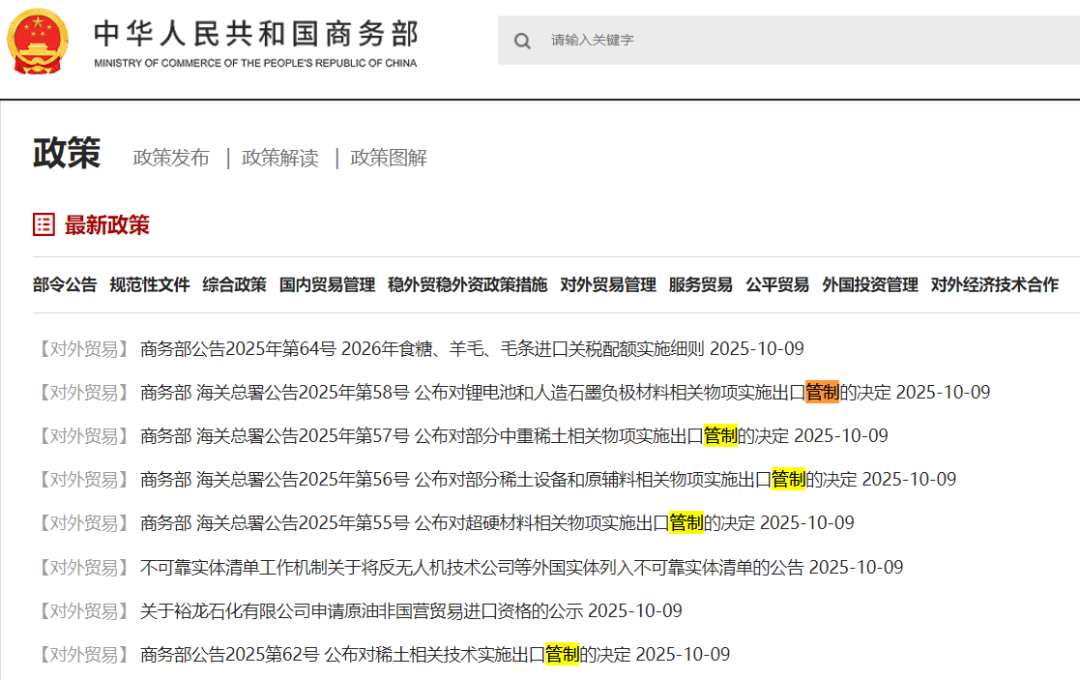This screenshot has height=680, width=1080.
Task: Click the 2025-10-09 date on 裕龙石化 row
Action: tap(635, 610)
